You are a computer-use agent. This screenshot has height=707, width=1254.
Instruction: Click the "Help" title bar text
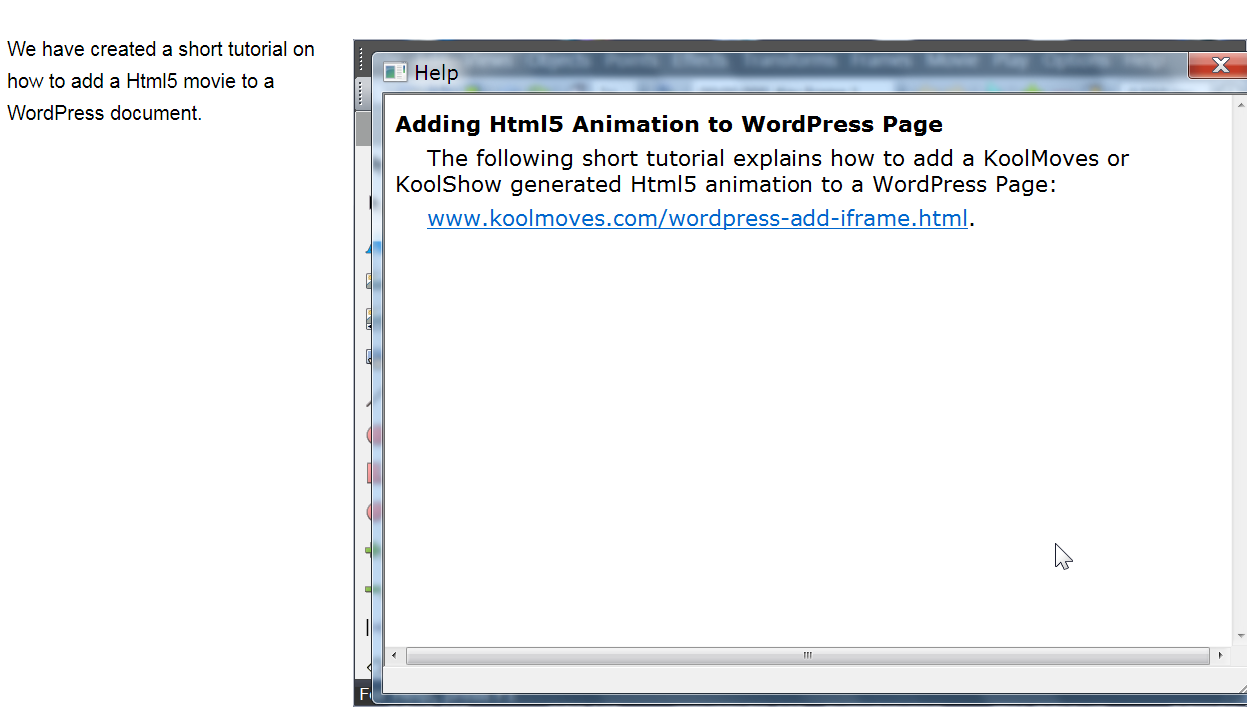436,73
